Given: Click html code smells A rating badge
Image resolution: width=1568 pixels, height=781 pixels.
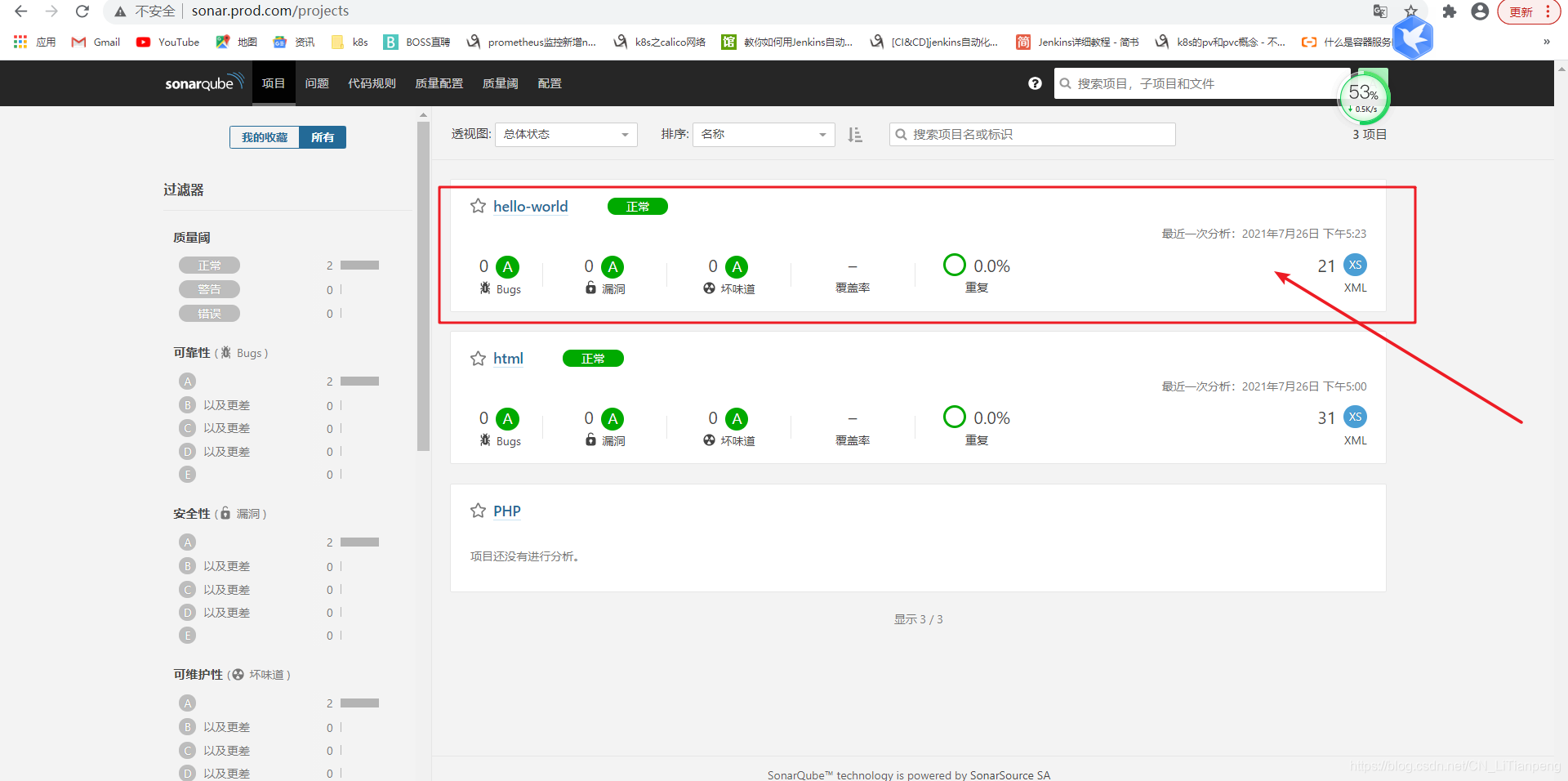Looking at the screenshot, I should [737, 419].
